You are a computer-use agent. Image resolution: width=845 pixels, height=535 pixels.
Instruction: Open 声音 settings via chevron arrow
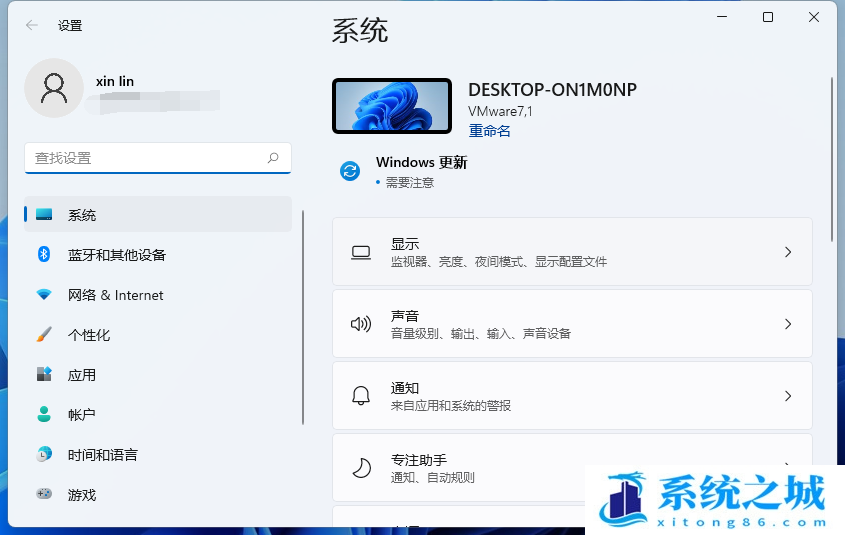point(788,324)
